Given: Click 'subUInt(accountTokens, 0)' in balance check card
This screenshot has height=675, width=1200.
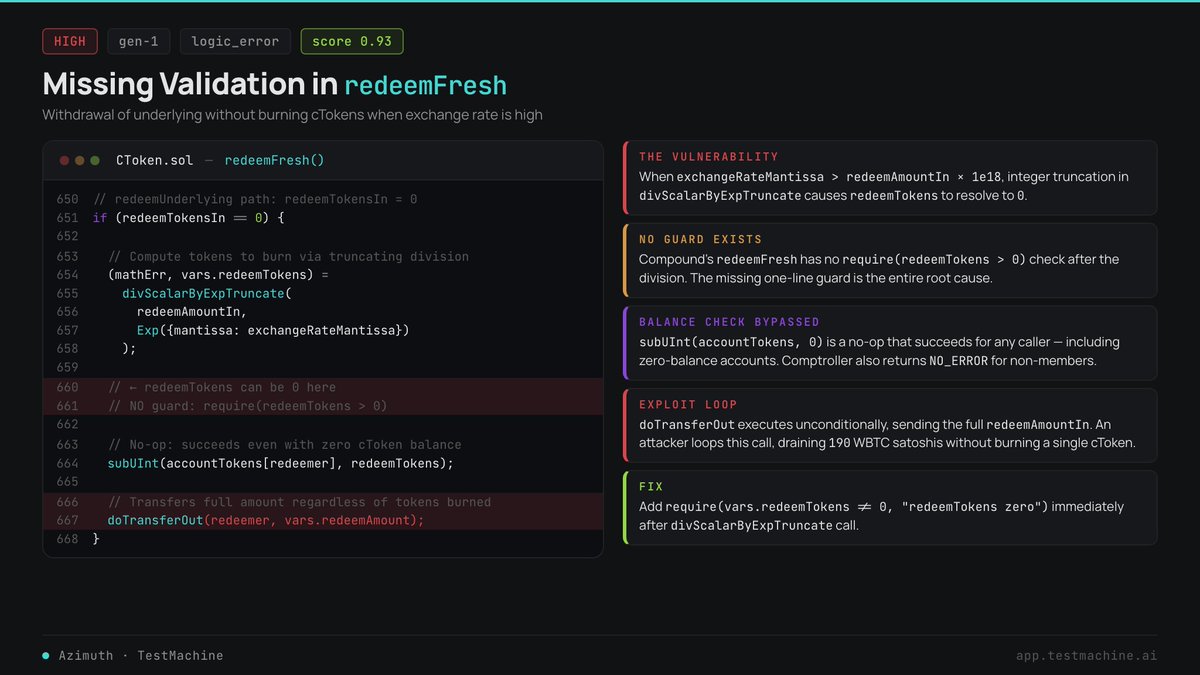Looking at the screenshot, I should [732, 342].
